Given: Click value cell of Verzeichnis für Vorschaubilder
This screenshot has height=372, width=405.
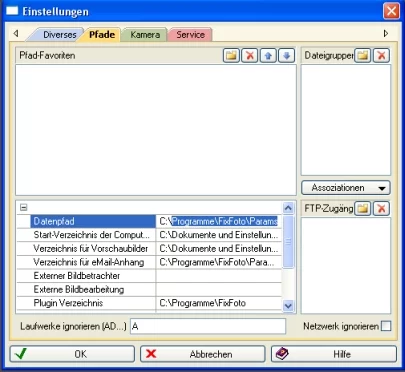Looking at the screenshot, I should tap(219, 249).
